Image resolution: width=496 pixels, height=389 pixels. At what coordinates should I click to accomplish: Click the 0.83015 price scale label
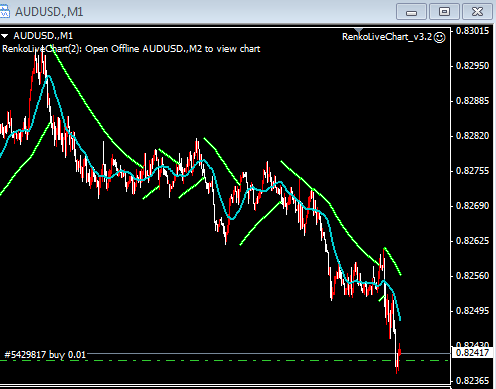coord(472,31)
